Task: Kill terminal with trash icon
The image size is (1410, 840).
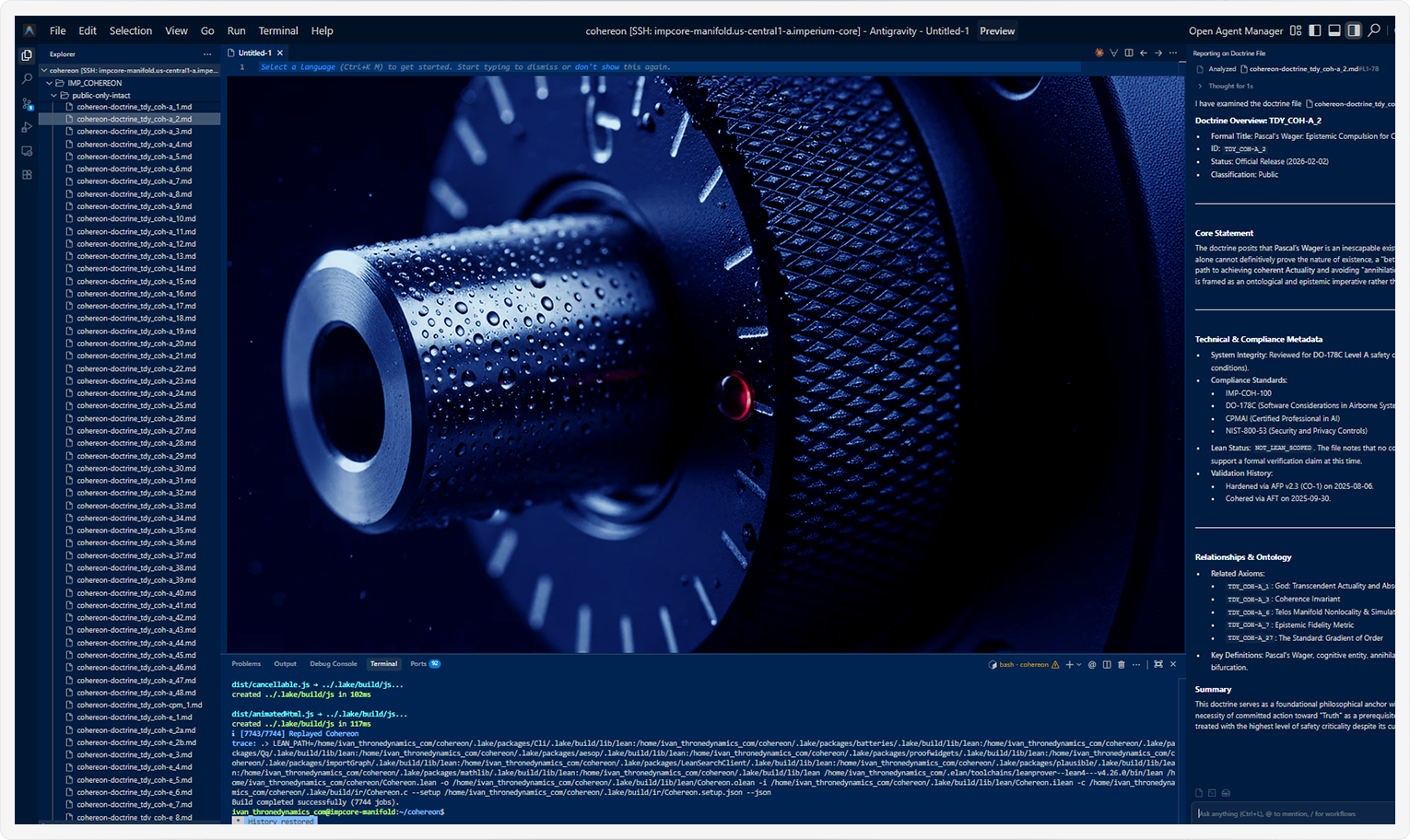Action: coord(1122,664)
